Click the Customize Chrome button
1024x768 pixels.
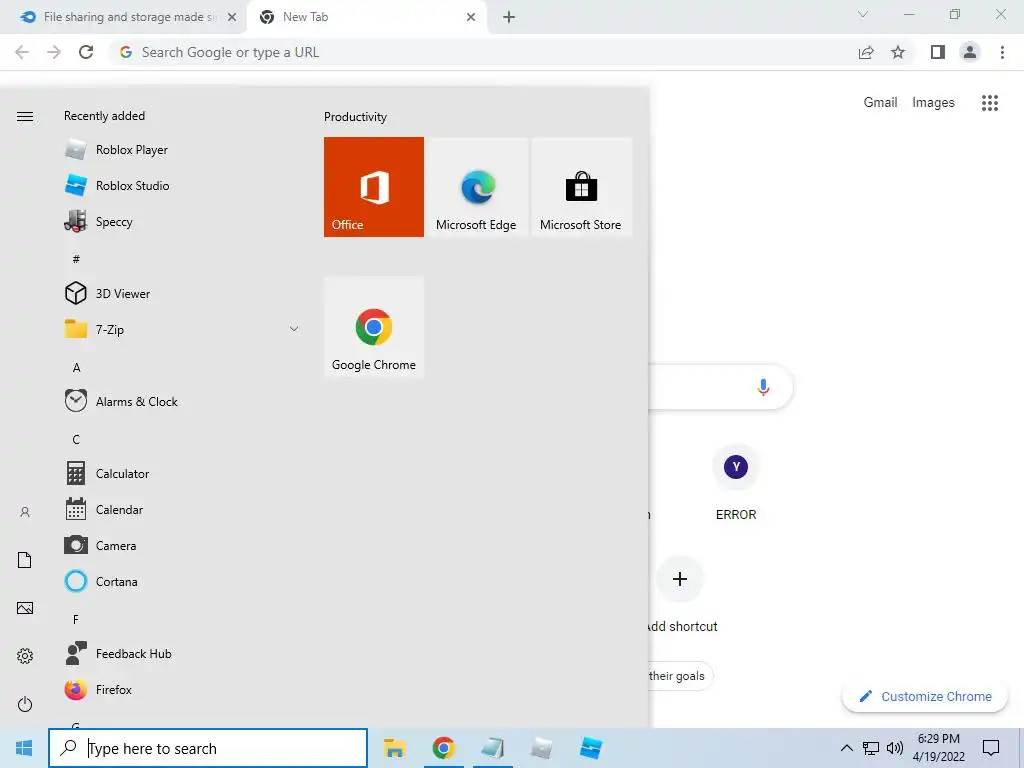[925, 696]
